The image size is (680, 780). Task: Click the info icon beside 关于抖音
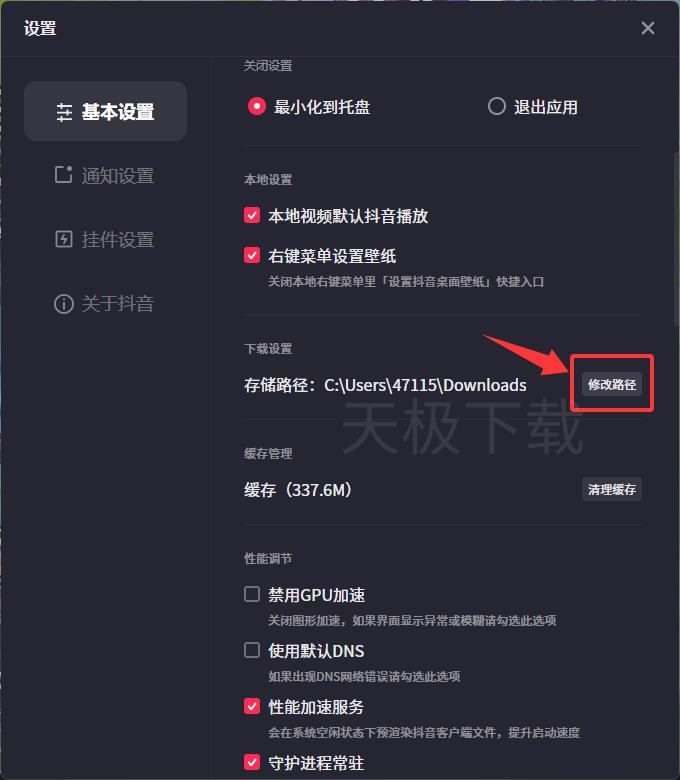click(64, 303)
